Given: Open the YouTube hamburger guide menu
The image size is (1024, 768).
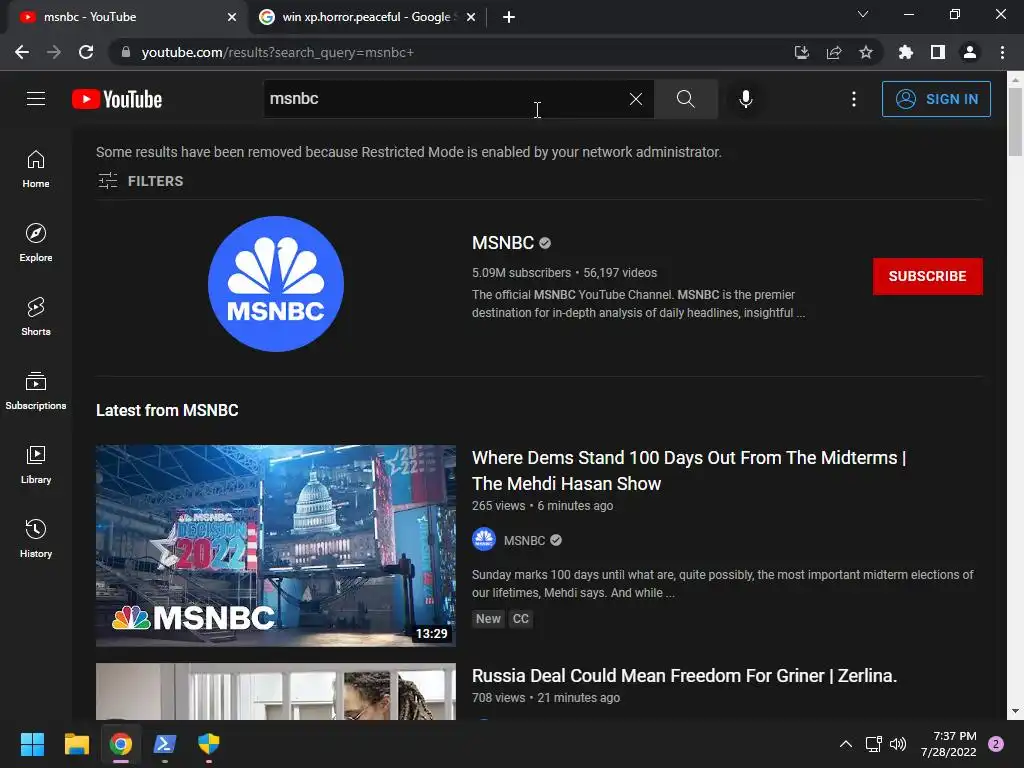Looking at the screenshot, I should pyautogui.click(x=36, y=99).
